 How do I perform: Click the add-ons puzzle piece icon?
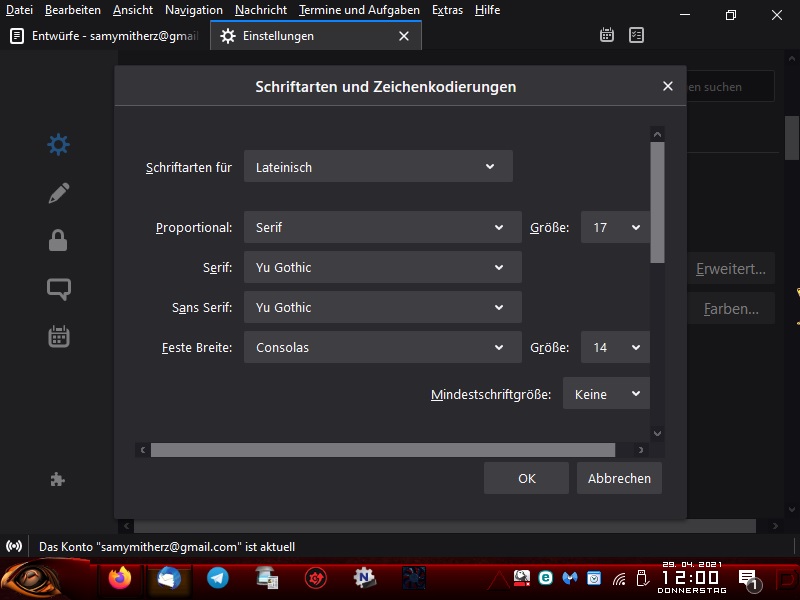point(58,480)
